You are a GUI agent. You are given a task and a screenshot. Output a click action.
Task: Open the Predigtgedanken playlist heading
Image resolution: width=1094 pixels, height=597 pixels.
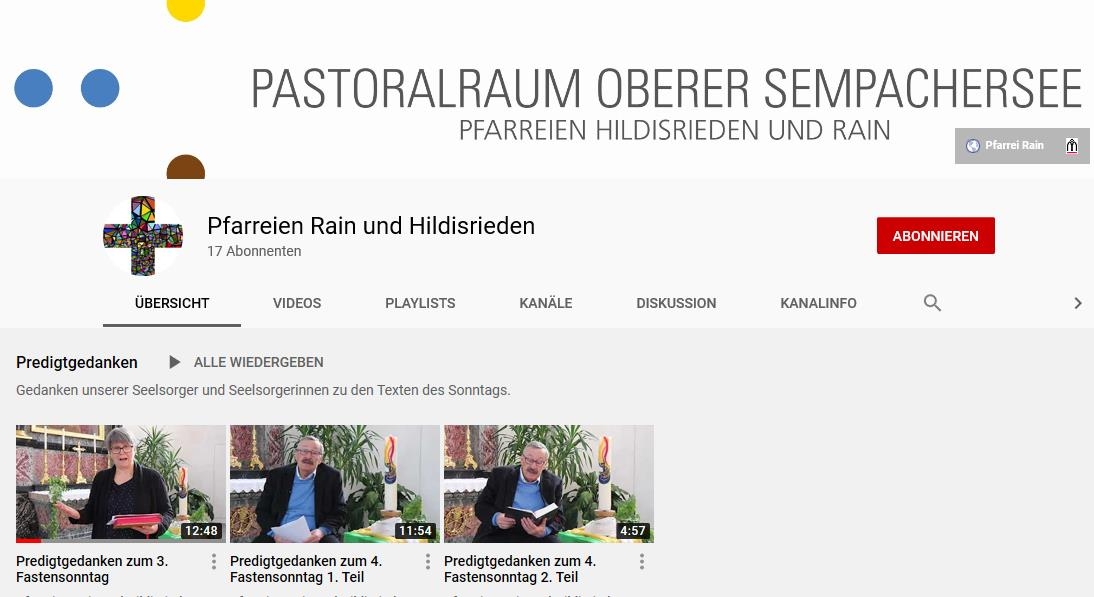[x=77, y=363]
